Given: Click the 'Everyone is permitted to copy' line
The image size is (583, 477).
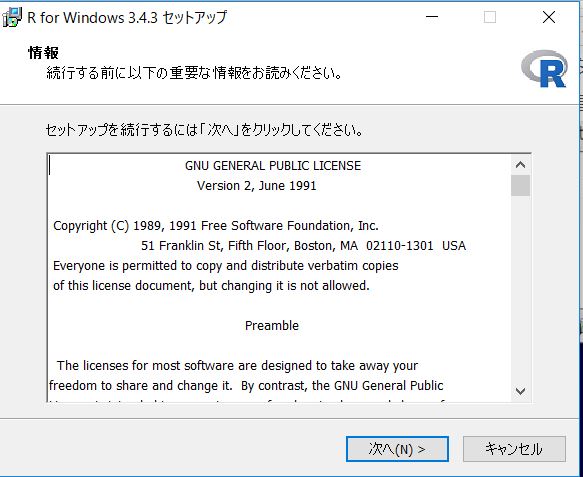Looking at the screenshot, I should 226,266.
